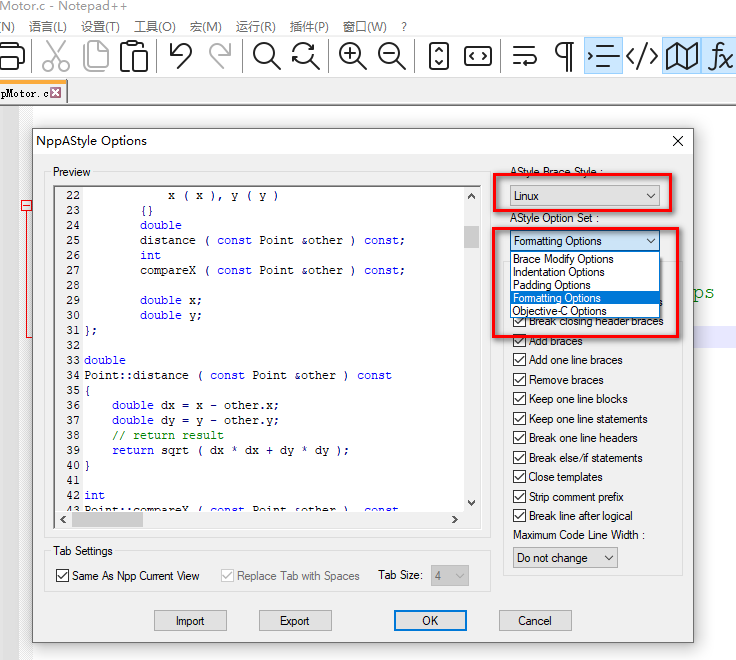
Task: Click preview horizontal scrollbar right arrow
Action: click(454, 519)
